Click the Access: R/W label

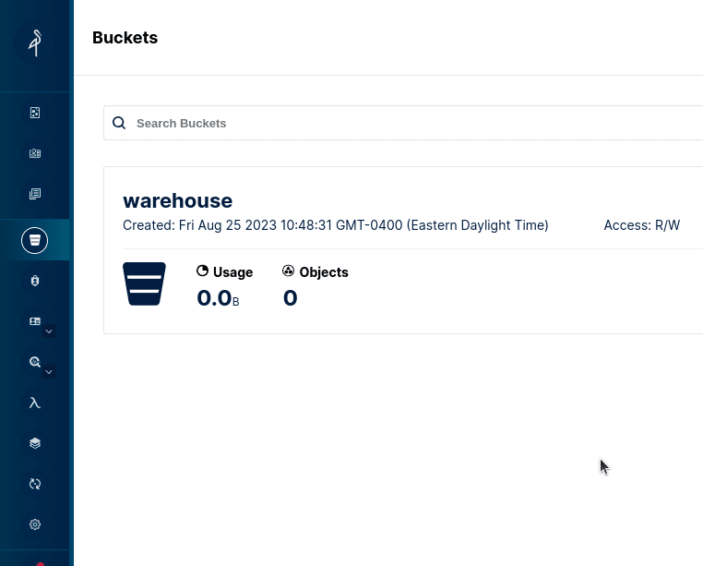641,225
